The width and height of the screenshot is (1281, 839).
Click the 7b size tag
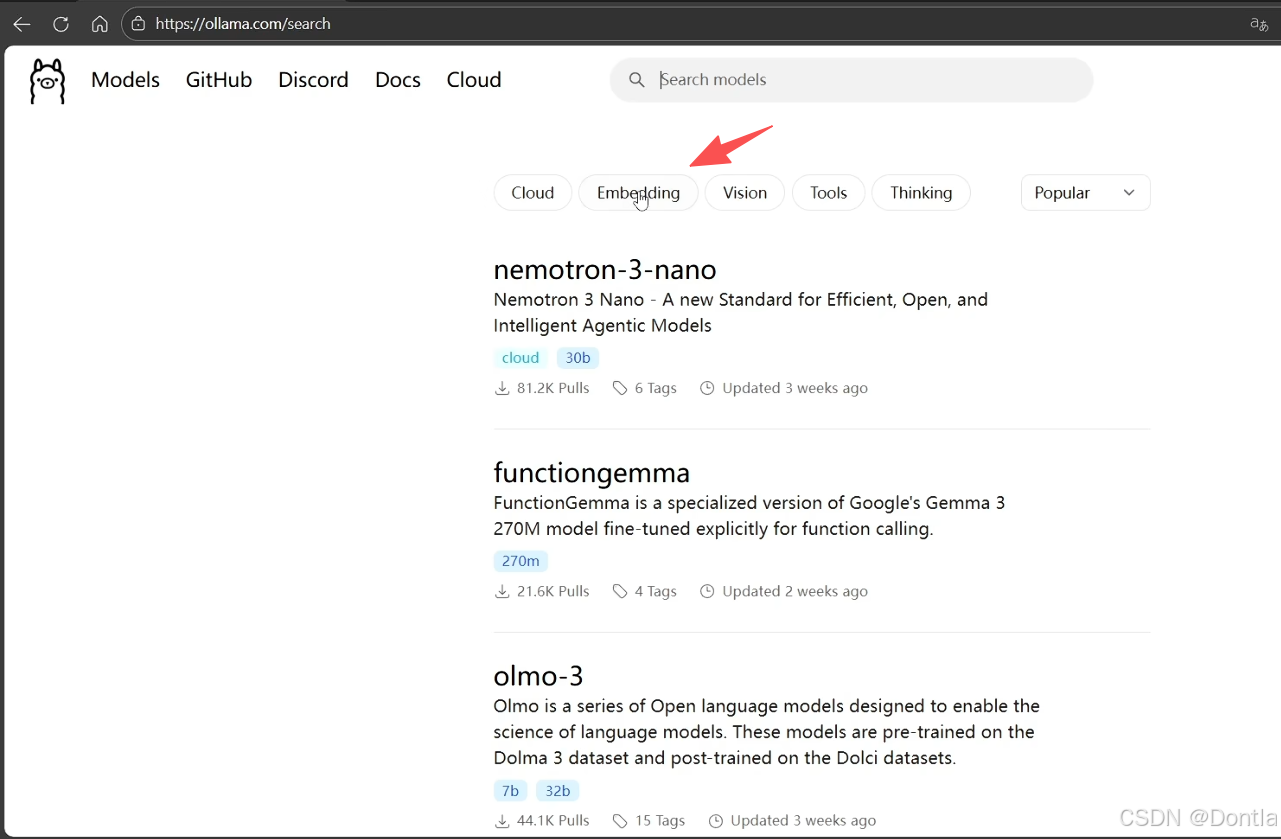coord(510,791)
